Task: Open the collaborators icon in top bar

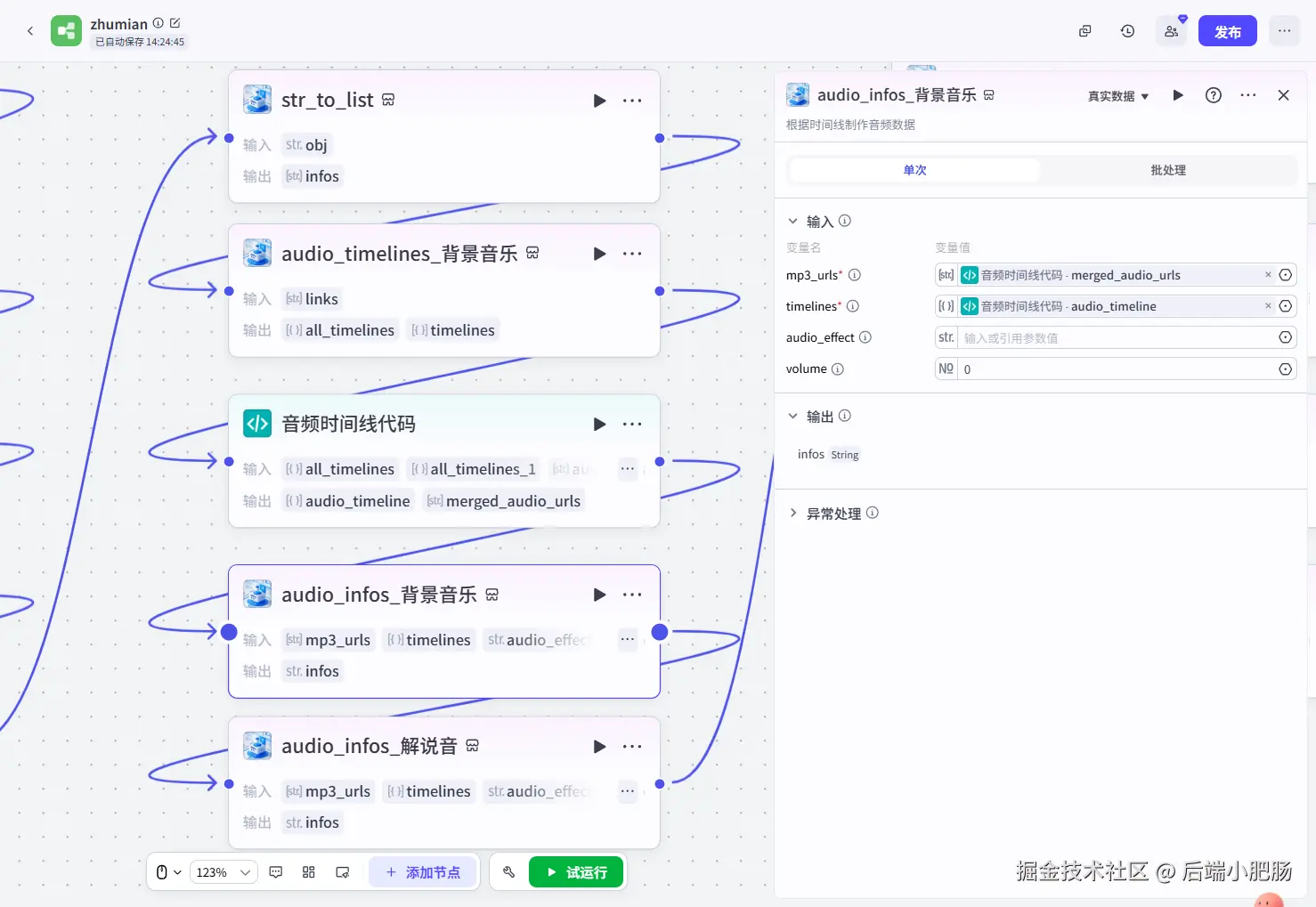Action: point(1171,31)
